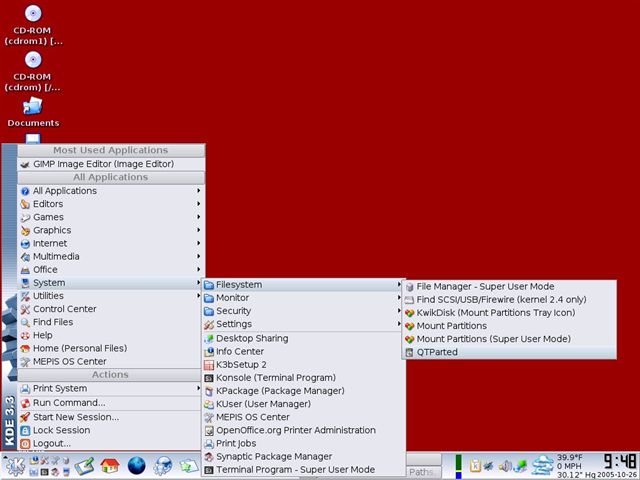Select Mount Partitions (Super User Mode)

pos(509,339)
